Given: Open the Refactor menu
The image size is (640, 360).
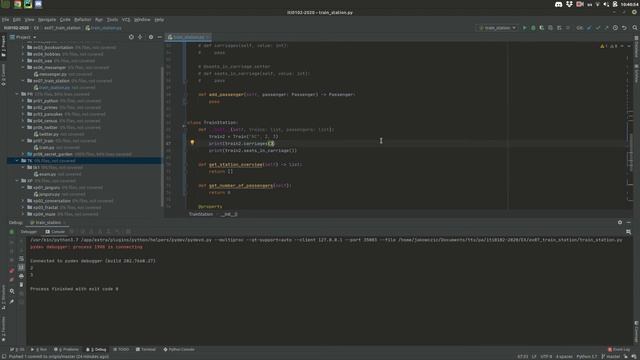Looking at the screenshot, I should 82,20.
